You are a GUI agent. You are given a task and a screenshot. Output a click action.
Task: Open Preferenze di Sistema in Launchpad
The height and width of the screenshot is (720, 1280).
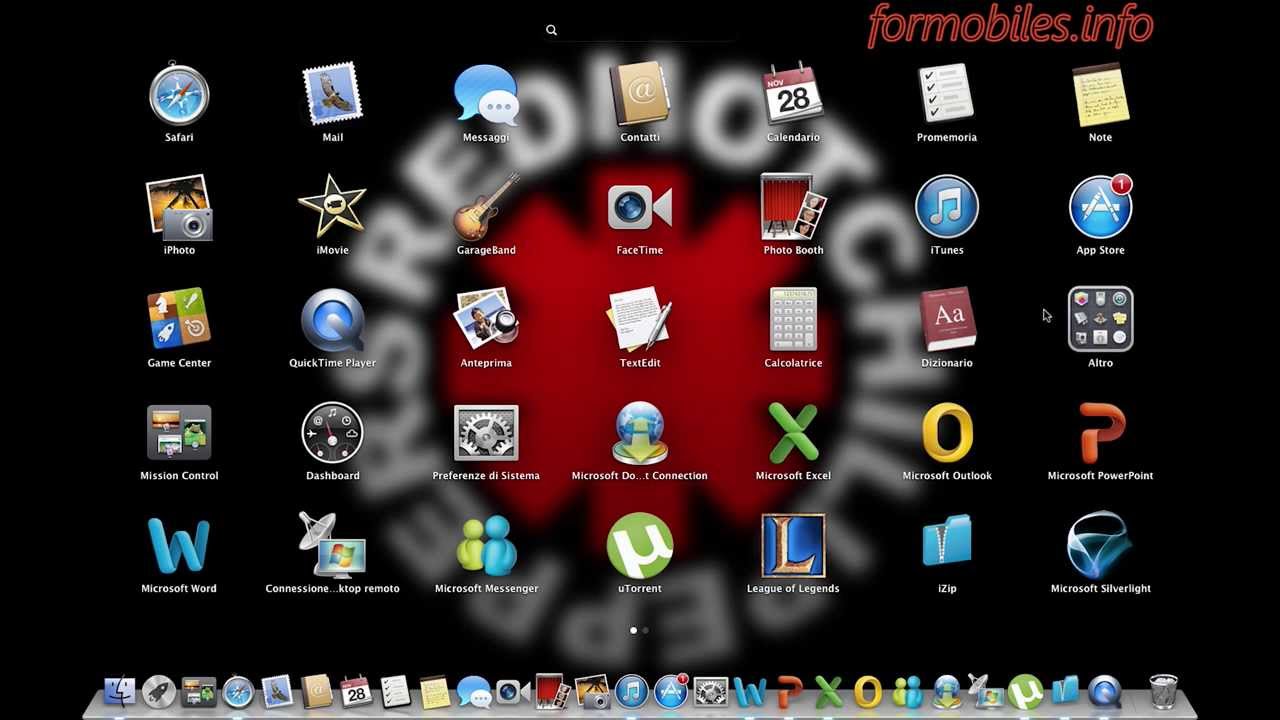[486, 433]
